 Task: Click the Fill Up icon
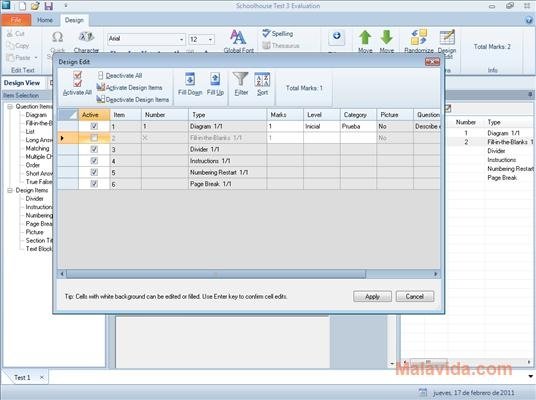pos(215,79)
